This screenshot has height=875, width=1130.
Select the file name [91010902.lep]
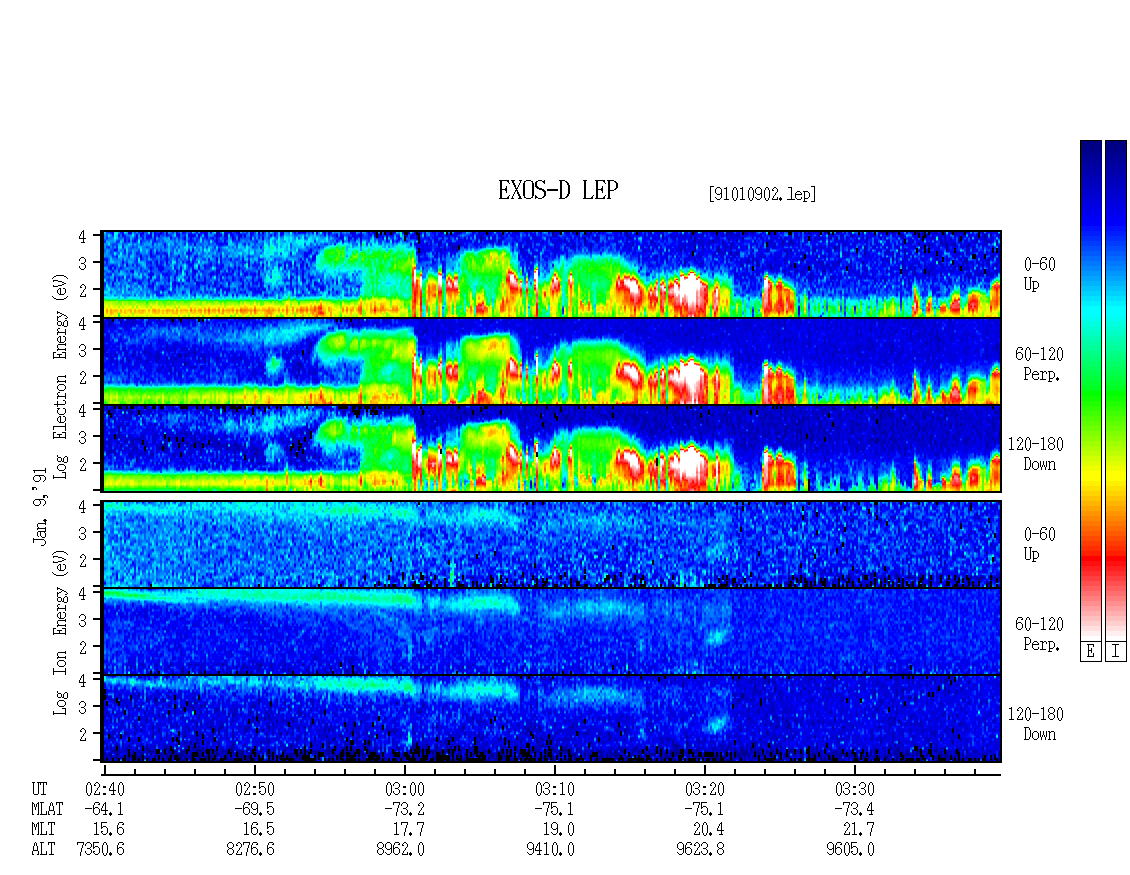762,194
